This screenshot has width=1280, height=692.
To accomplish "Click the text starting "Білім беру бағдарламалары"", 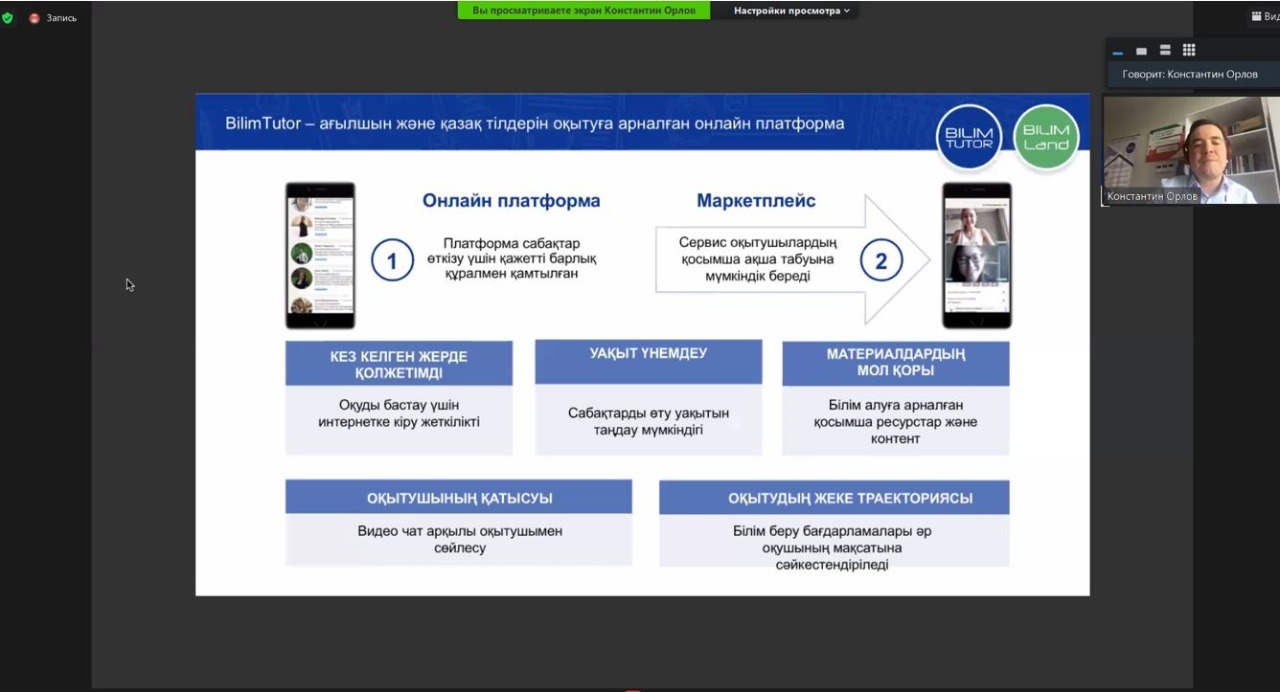I will coord(832,548).
